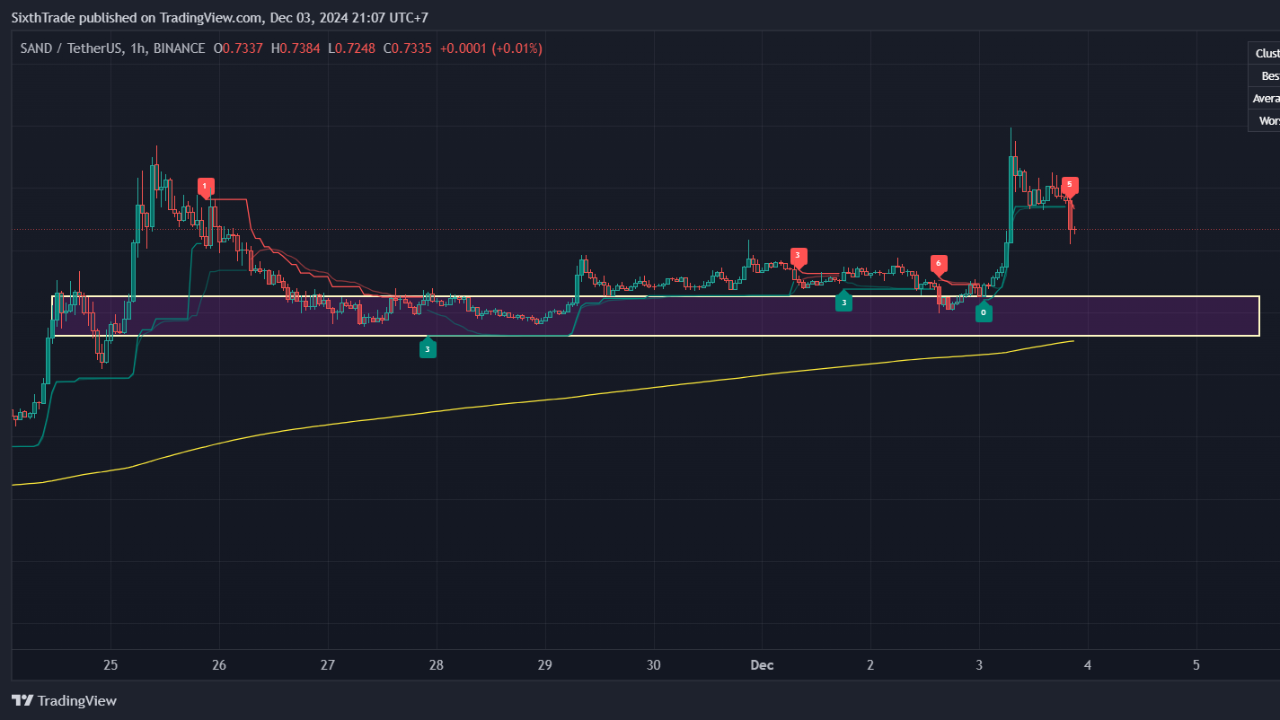This screenshot has height=720, width=1280.
Task: Select the purple support zone rectangle
Action: pos(656,316)
